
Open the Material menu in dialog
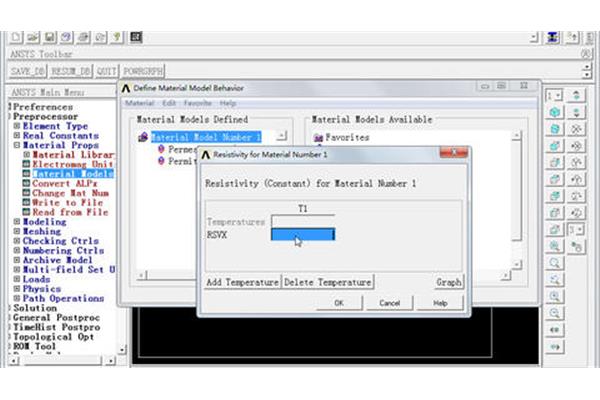pos(139,103)
